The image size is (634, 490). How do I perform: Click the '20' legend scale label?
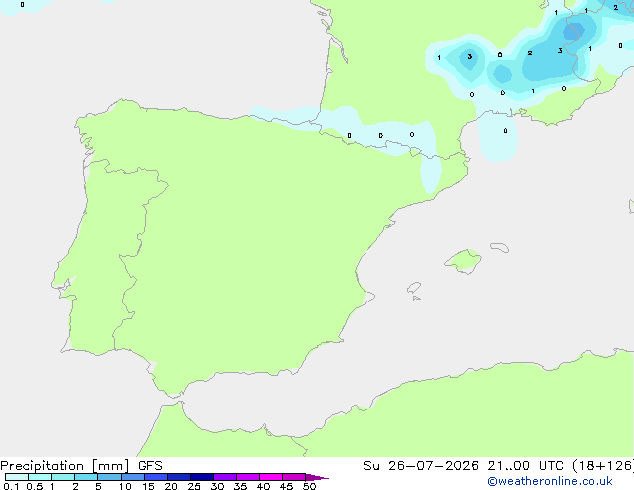pos(171,486)
